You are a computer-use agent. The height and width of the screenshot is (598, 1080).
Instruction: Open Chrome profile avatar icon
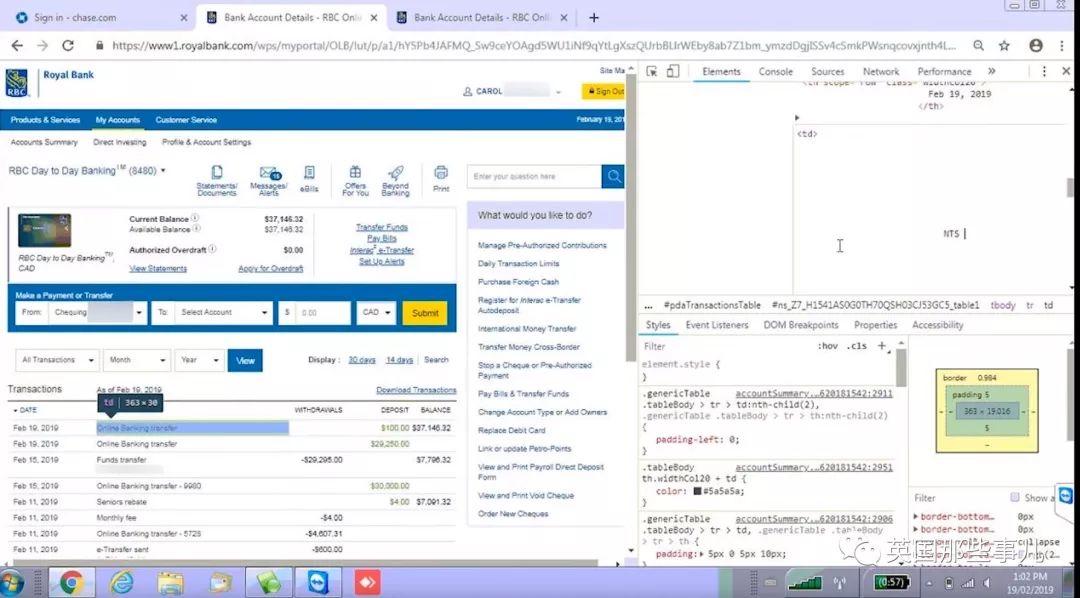pos(1035,45)
